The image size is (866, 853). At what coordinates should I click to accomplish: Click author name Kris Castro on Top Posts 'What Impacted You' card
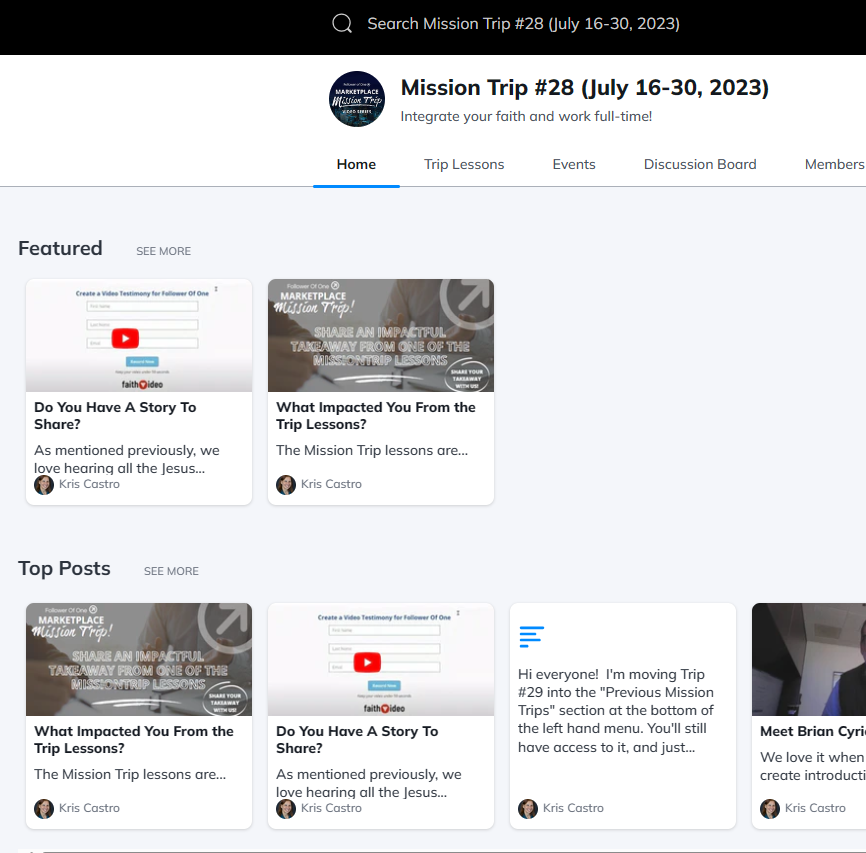pos(89,808)
